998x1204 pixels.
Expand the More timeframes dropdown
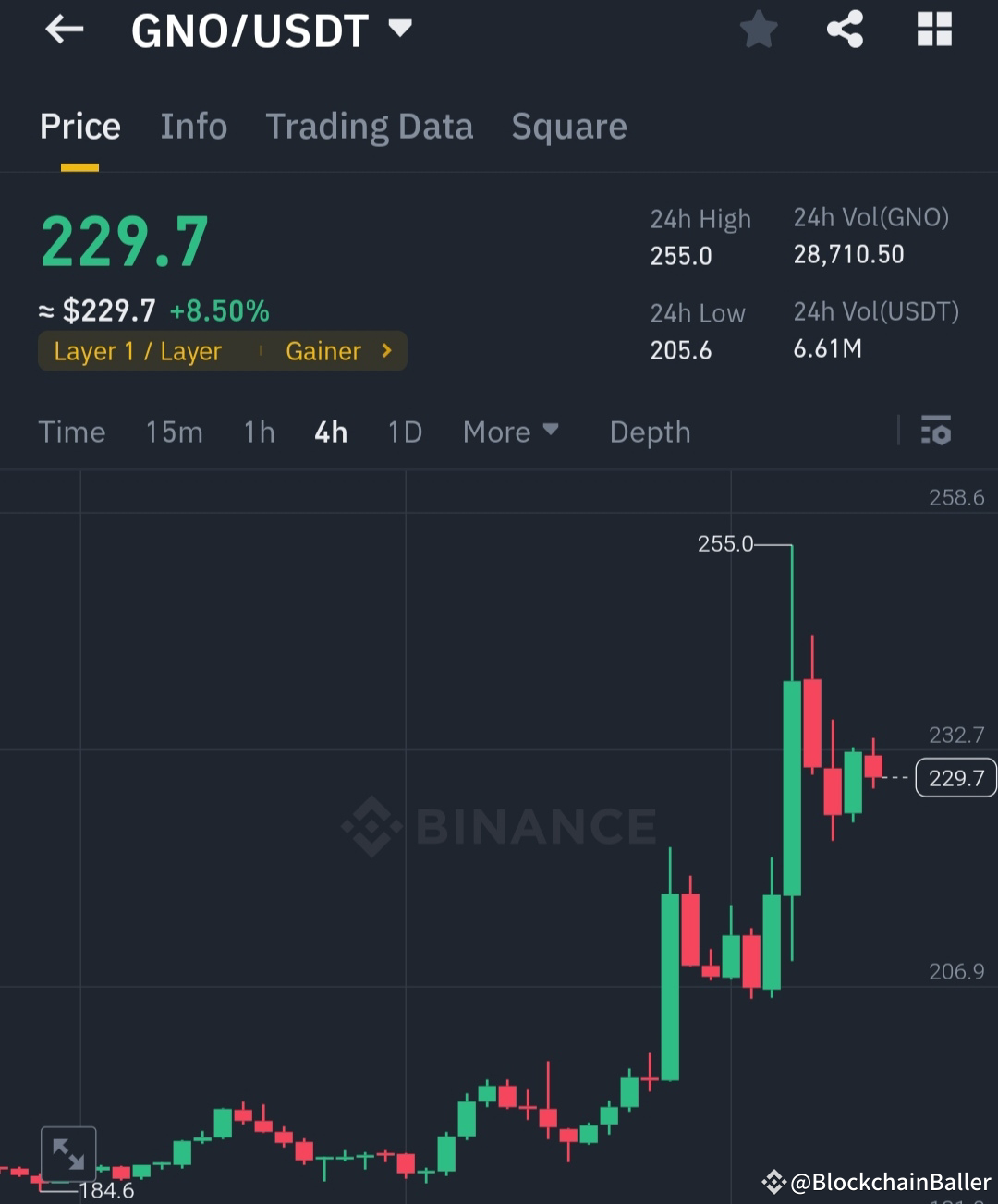(511, 432)
